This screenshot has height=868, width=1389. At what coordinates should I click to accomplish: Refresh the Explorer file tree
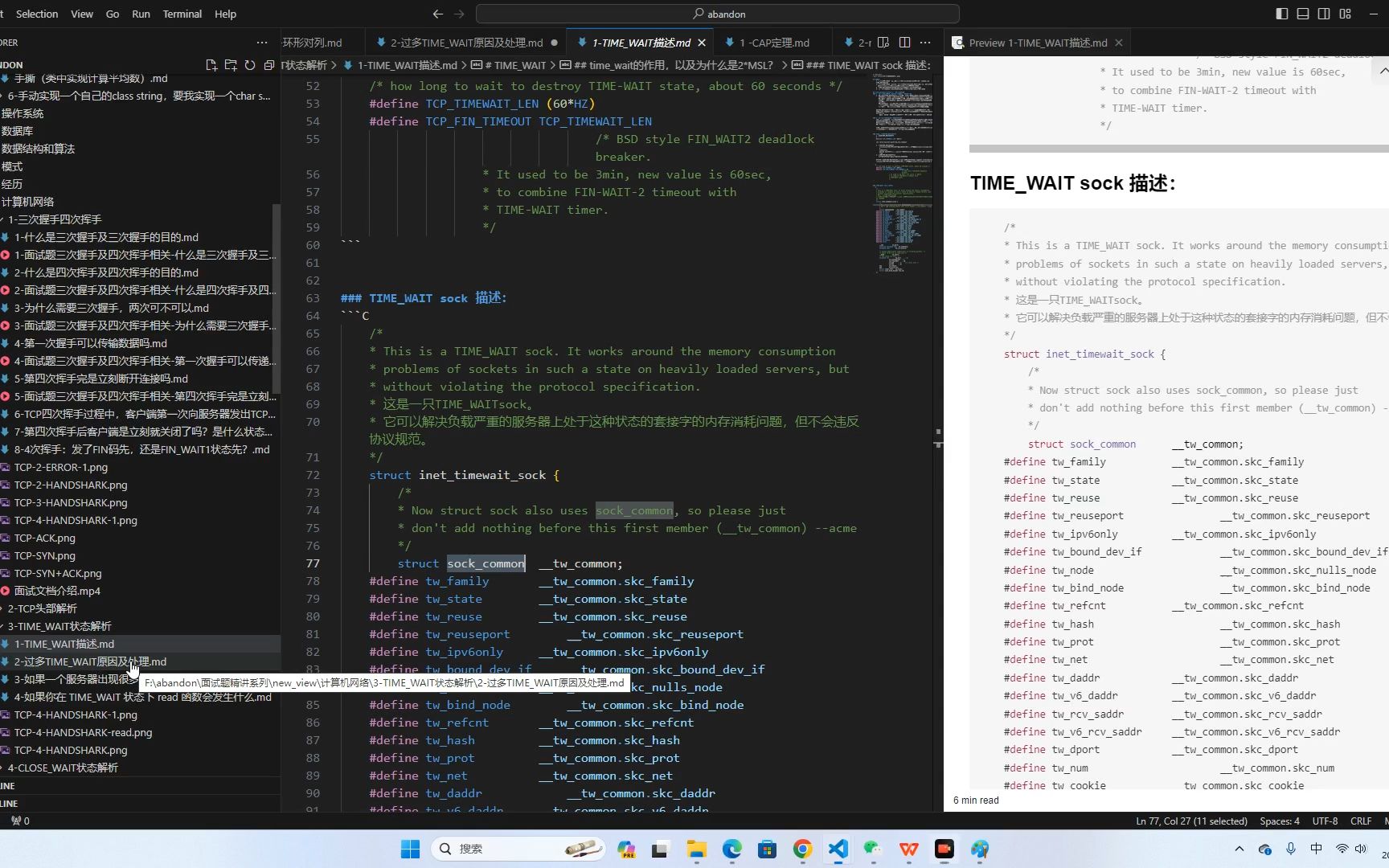(x=250, y=65)
